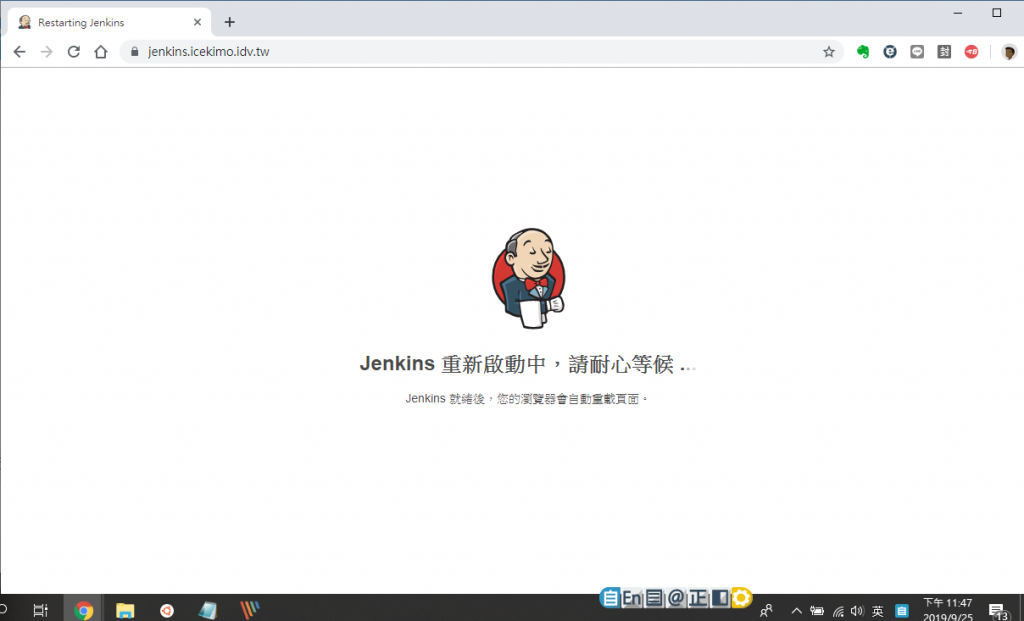Click the blue IME tray icon
The height and width of the screenshot is (621, 1024).
coord(902,611)
